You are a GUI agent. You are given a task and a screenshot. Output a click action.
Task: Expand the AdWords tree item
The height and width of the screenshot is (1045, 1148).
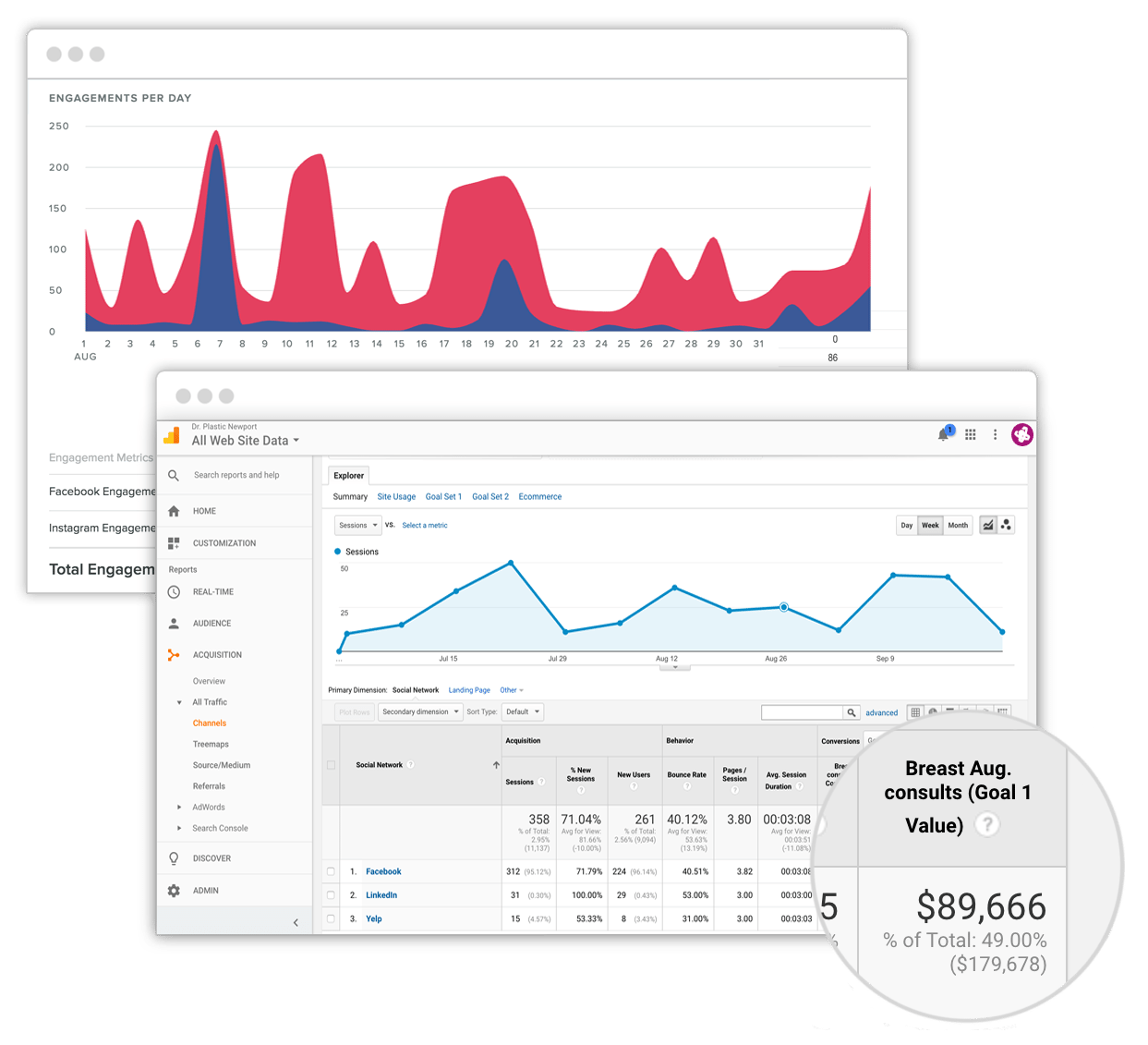[179, 808]
